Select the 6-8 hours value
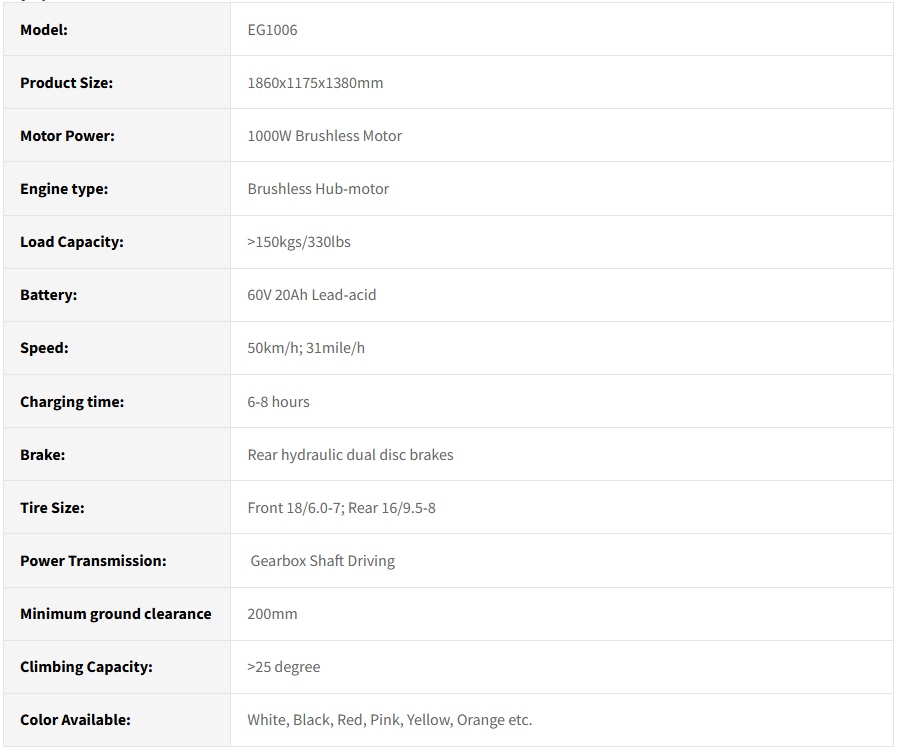The image size is (897, 752). [x=278, y=402]
